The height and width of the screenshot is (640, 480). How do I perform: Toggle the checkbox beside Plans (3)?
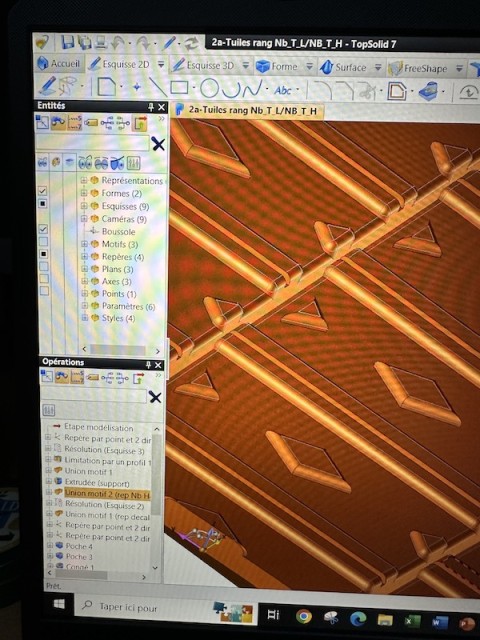coord(44,267)
